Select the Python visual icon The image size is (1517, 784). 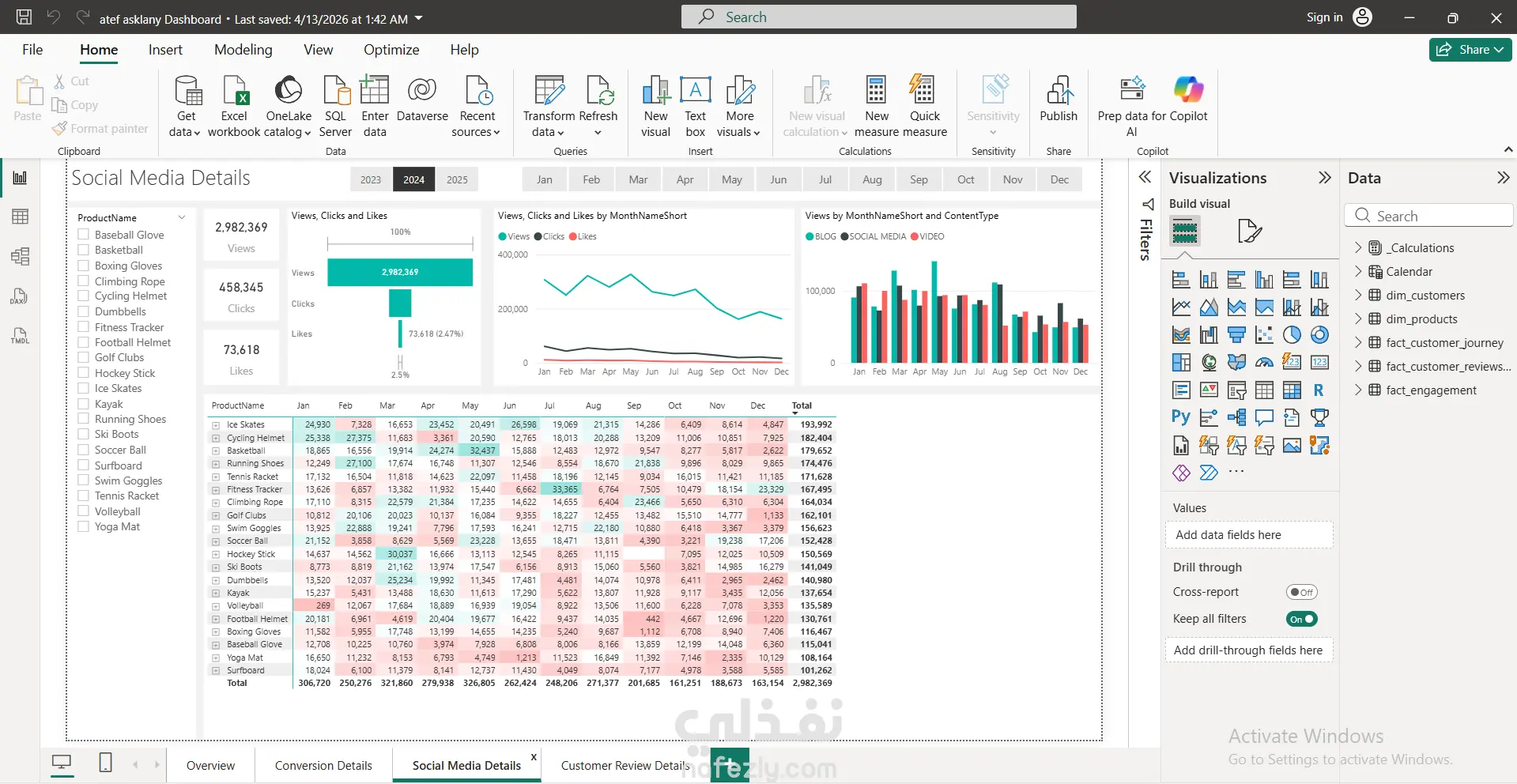[1181, 417]
